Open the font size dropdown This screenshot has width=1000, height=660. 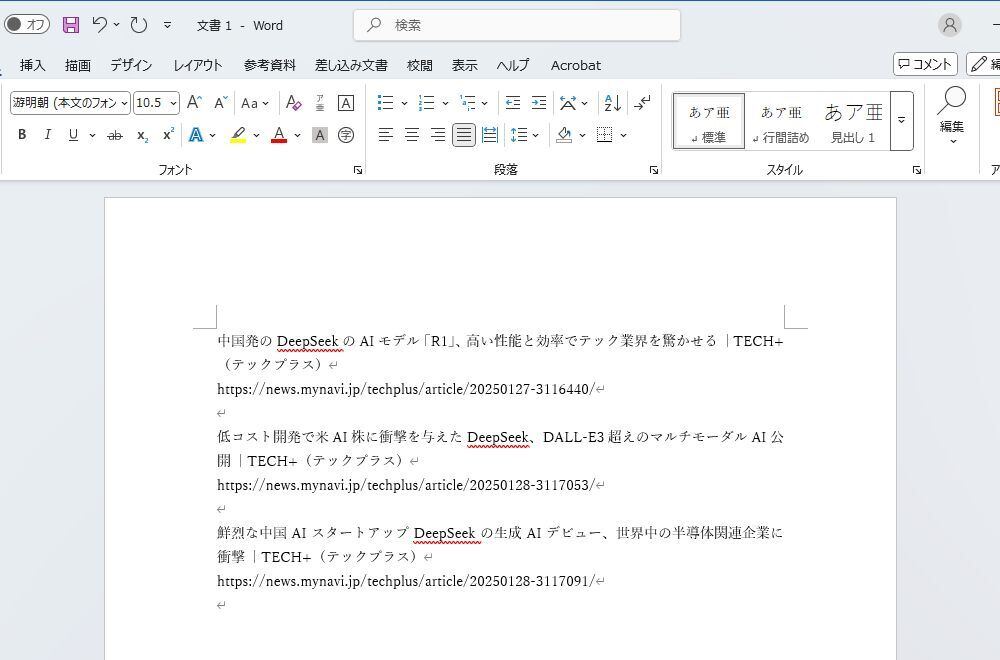pyautogui.click(x=173, y=103)
